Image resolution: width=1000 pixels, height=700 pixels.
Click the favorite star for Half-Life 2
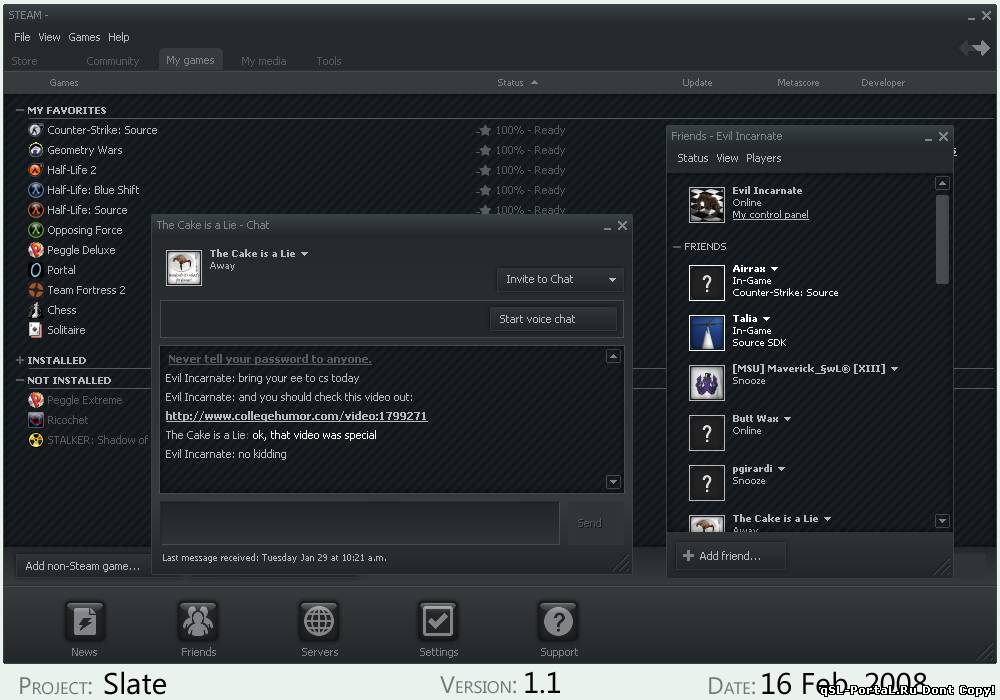pos(485,170)
